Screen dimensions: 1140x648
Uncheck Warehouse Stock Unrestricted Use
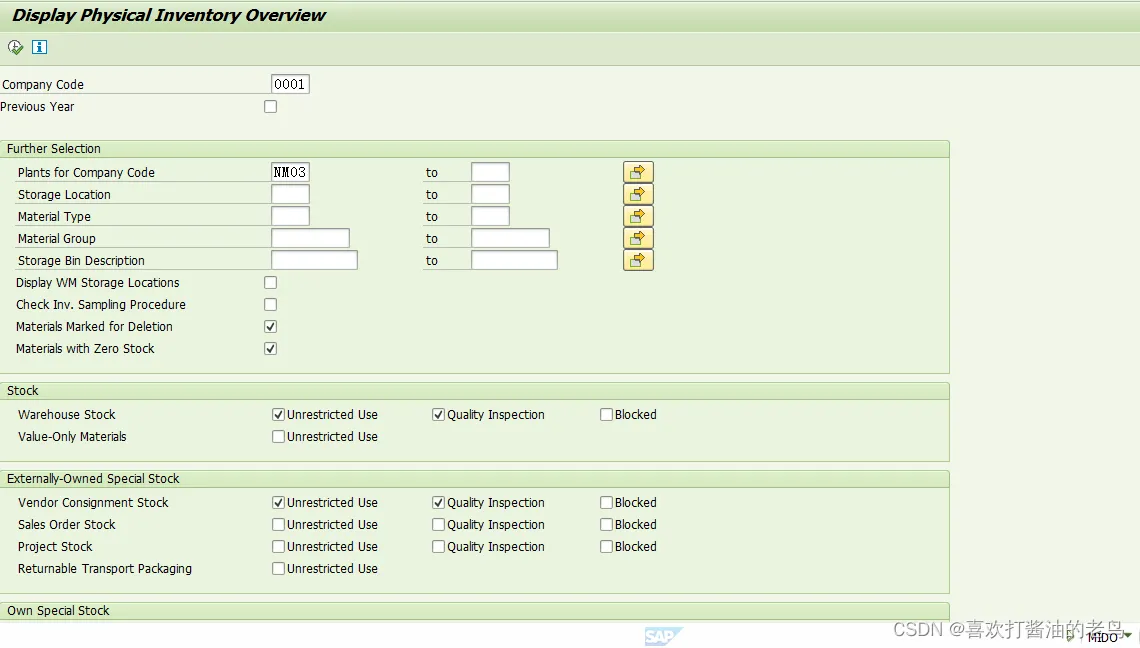(x=278, y=415)
